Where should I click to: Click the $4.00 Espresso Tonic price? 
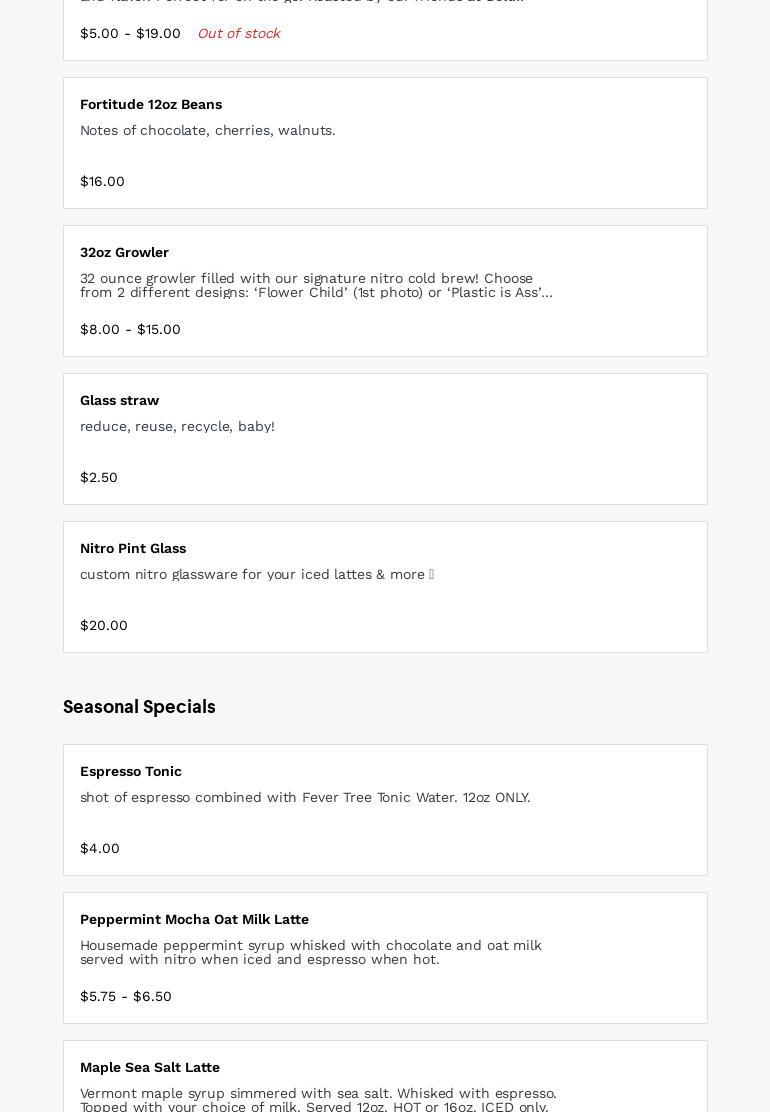tap(100, 848)
